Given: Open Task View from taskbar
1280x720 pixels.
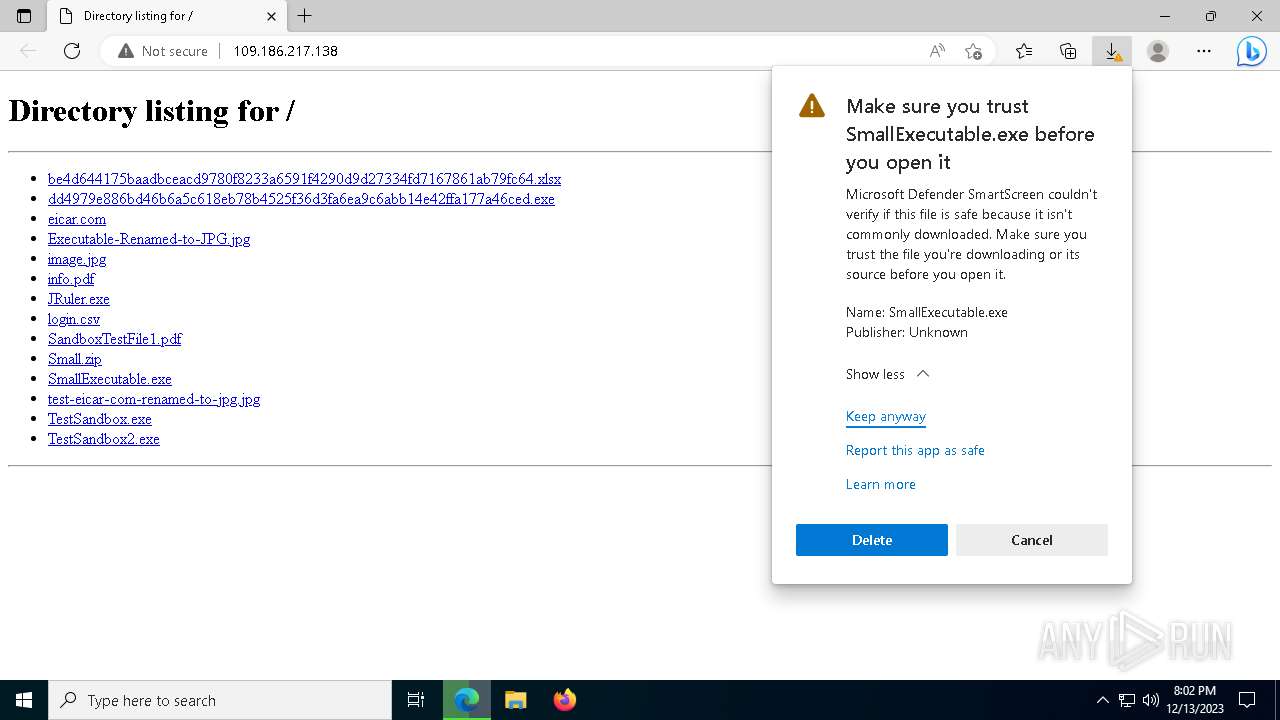Looking at the screenshot, I should pyautogui.click(x=416, y=700).
